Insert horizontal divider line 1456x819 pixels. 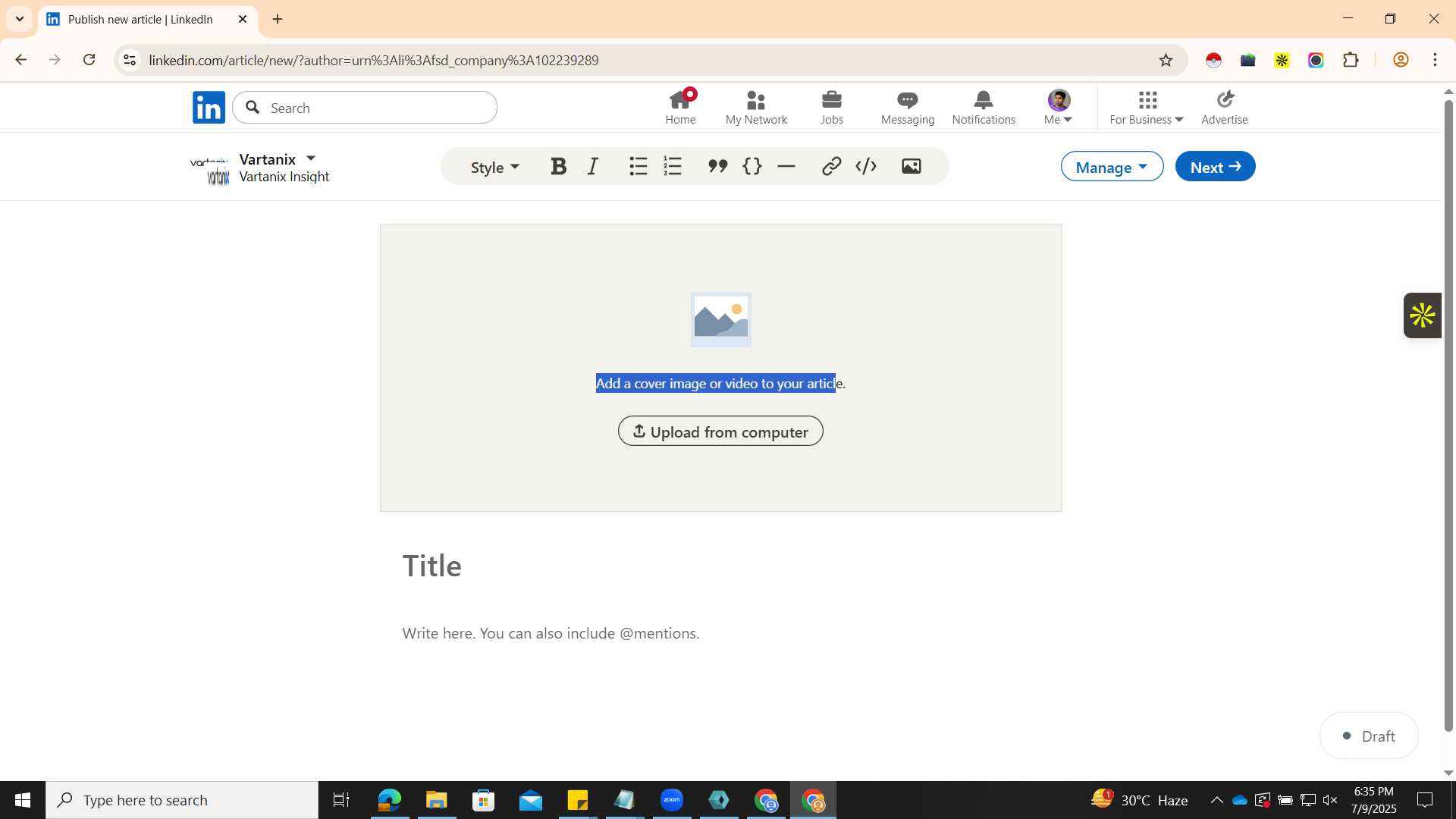tap(786, 167)
